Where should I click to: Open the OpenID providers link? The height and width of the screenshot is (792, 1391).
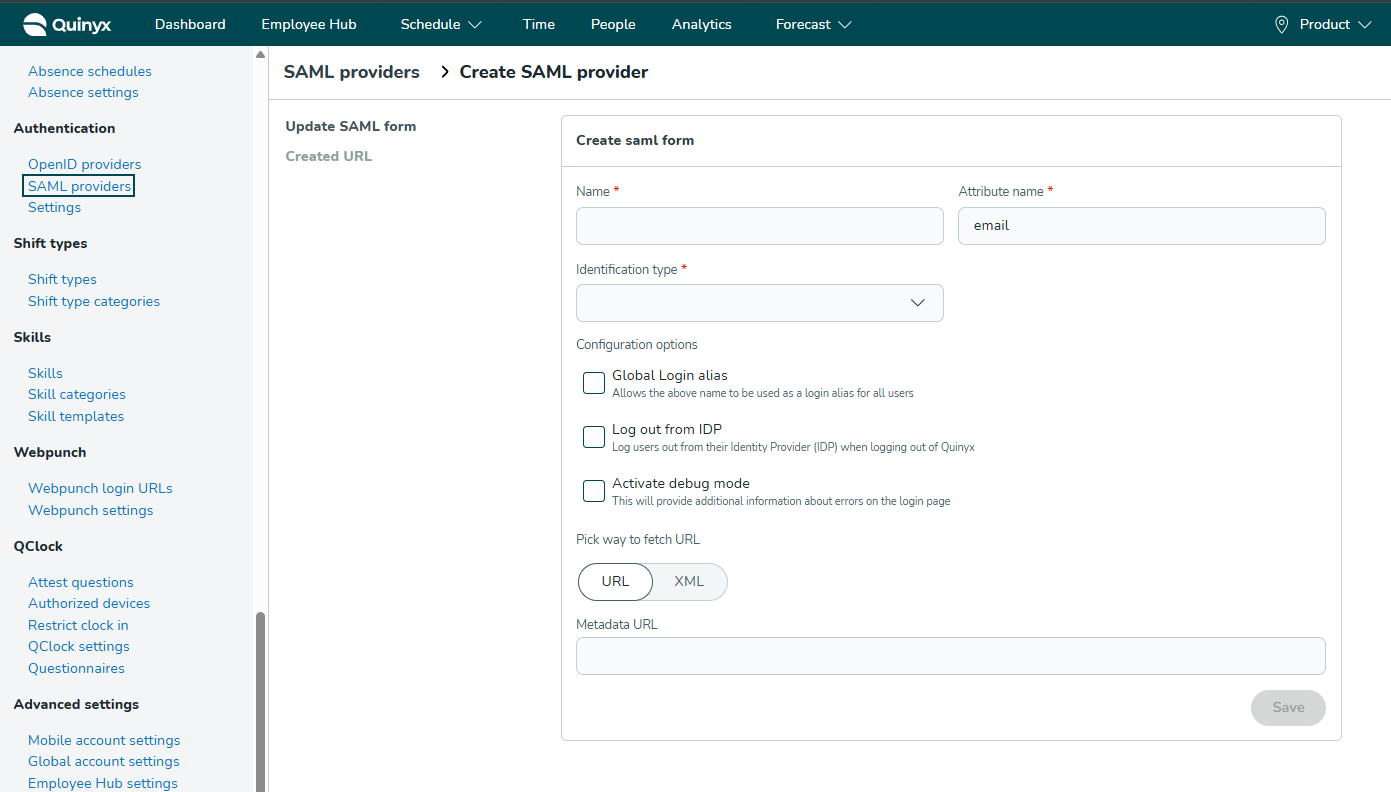point(84,164)
